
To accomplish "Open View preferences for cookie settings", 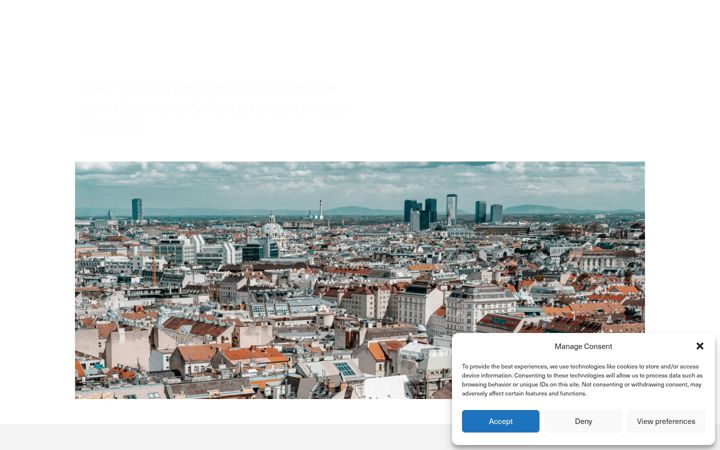I will [666, 421].
